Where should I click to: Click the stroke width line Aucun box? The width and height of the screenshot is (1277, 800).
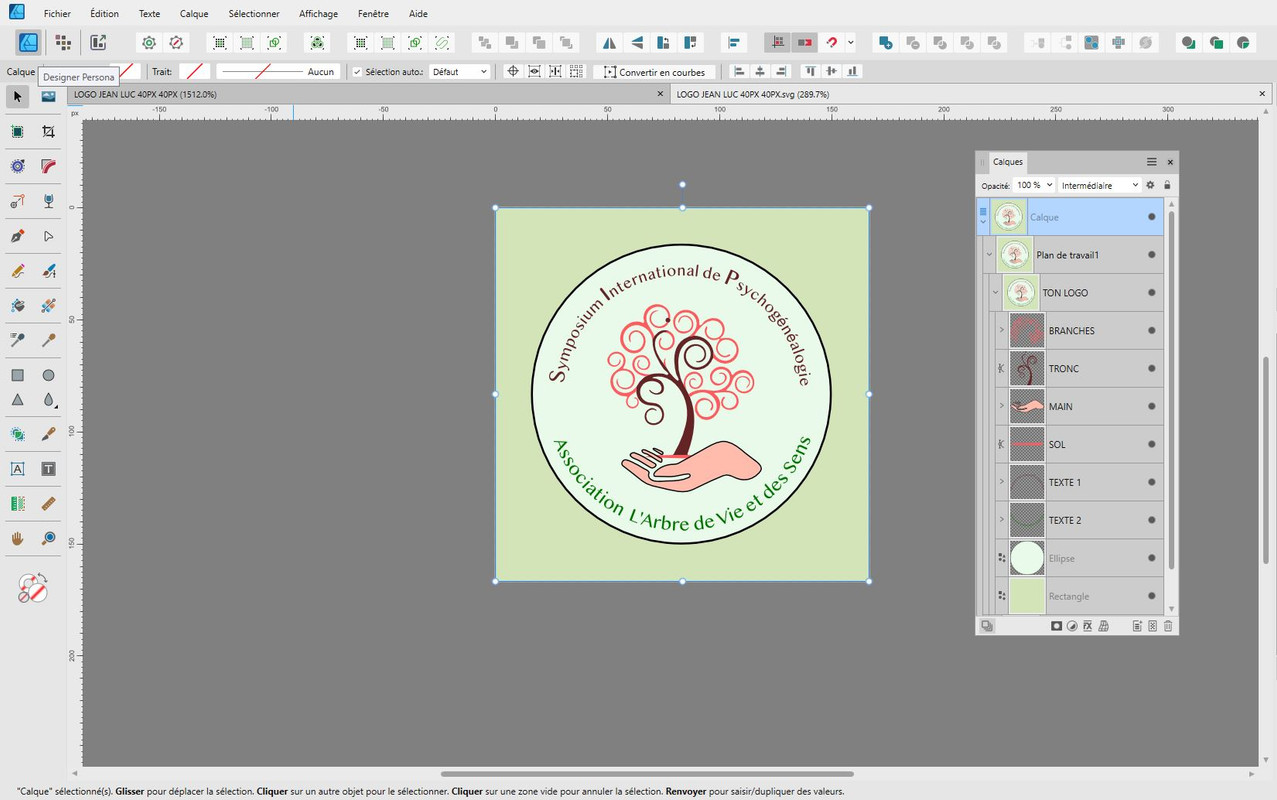(x=277, y=72)
